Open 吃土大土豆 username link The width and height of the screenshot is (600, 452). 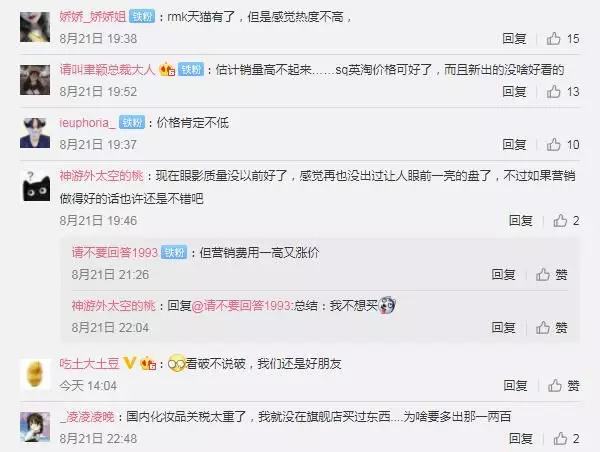pos(89,363)
